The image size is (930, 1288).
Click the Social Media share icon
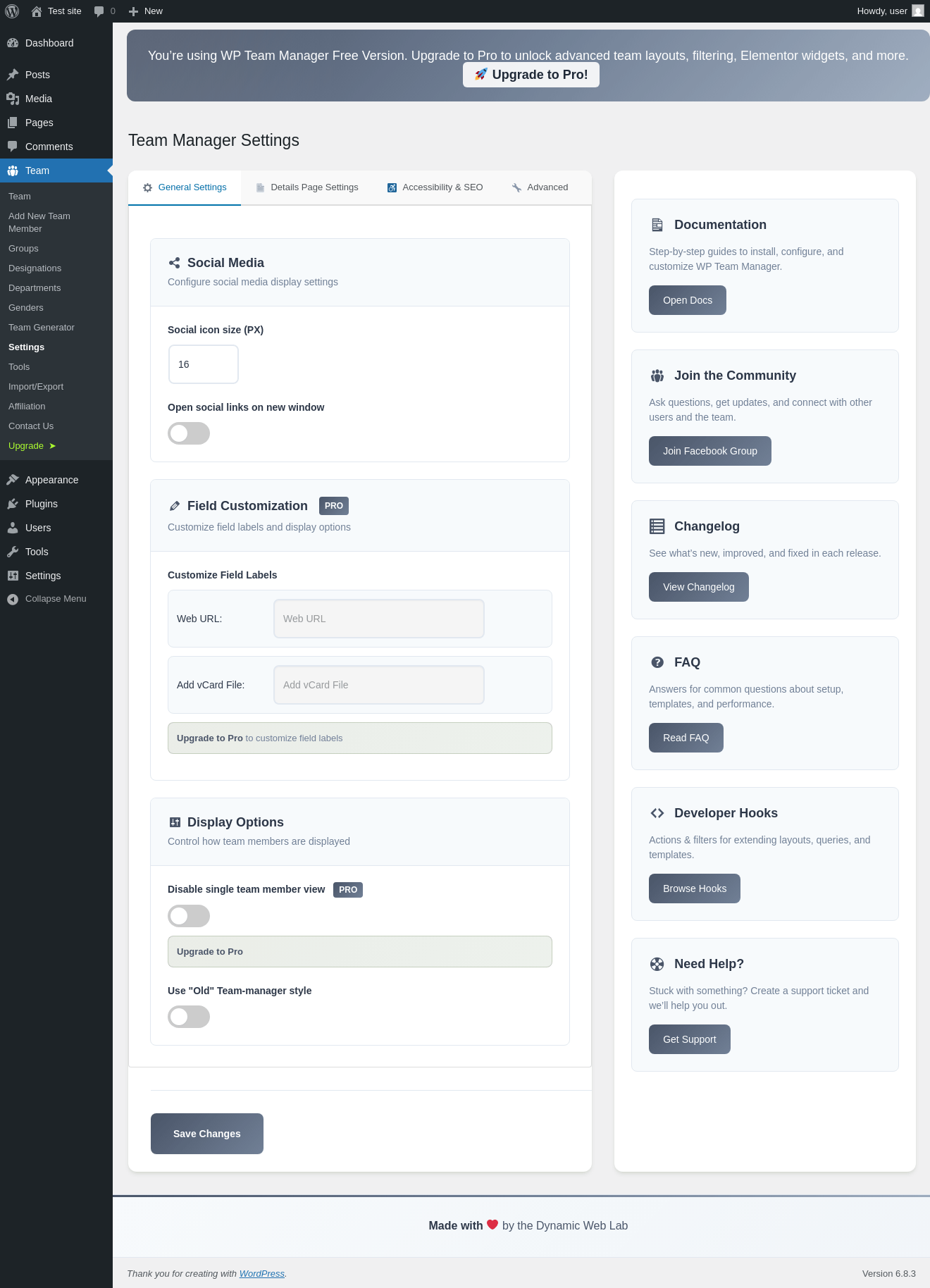[x=174, y=263]
